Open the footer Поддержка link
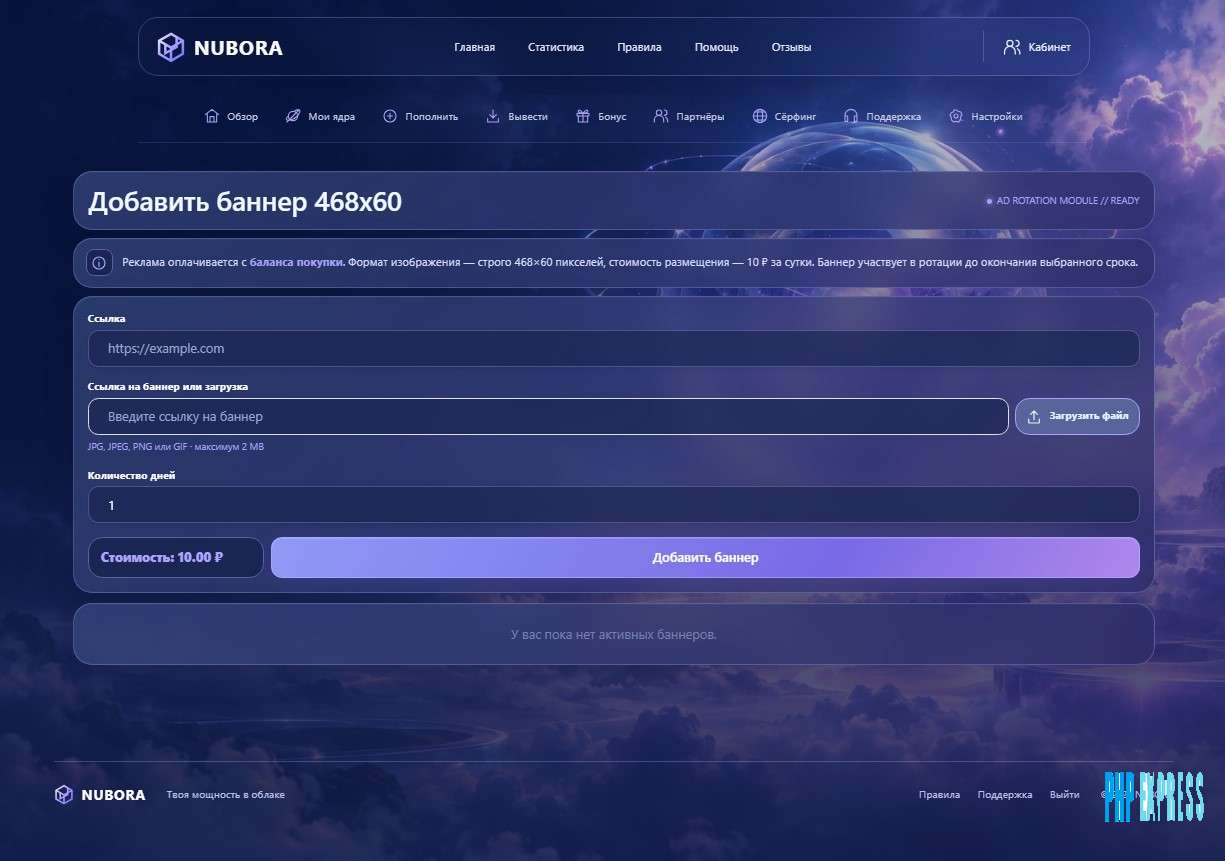This screenshot has height=861, width=1225. pyautogui.click(x=1005, y=795)
